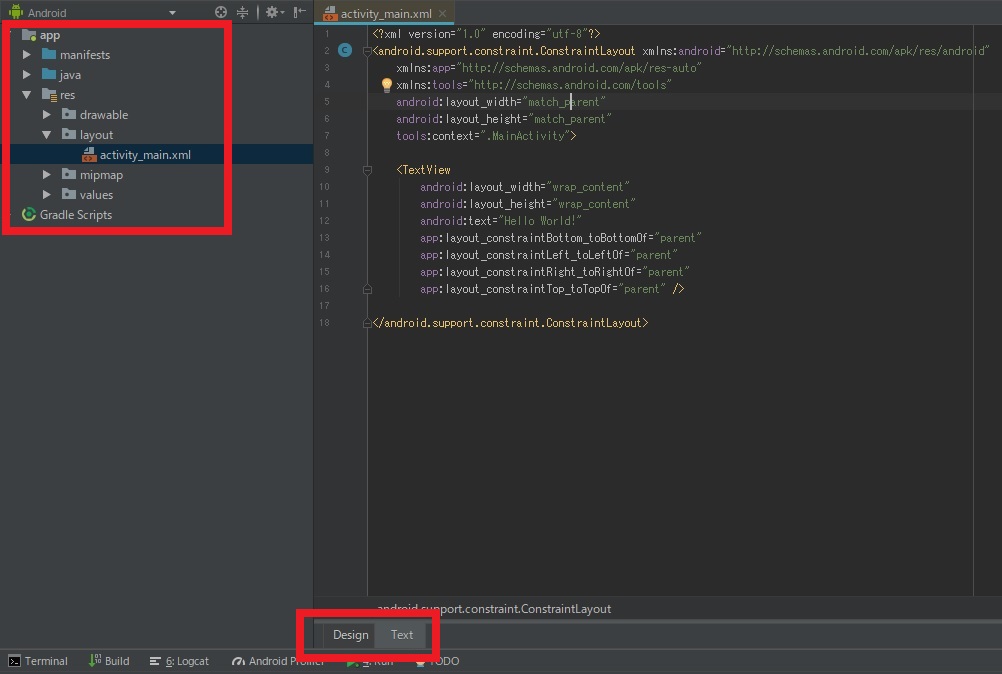Click the mipmap folder icon

(69, 174)
